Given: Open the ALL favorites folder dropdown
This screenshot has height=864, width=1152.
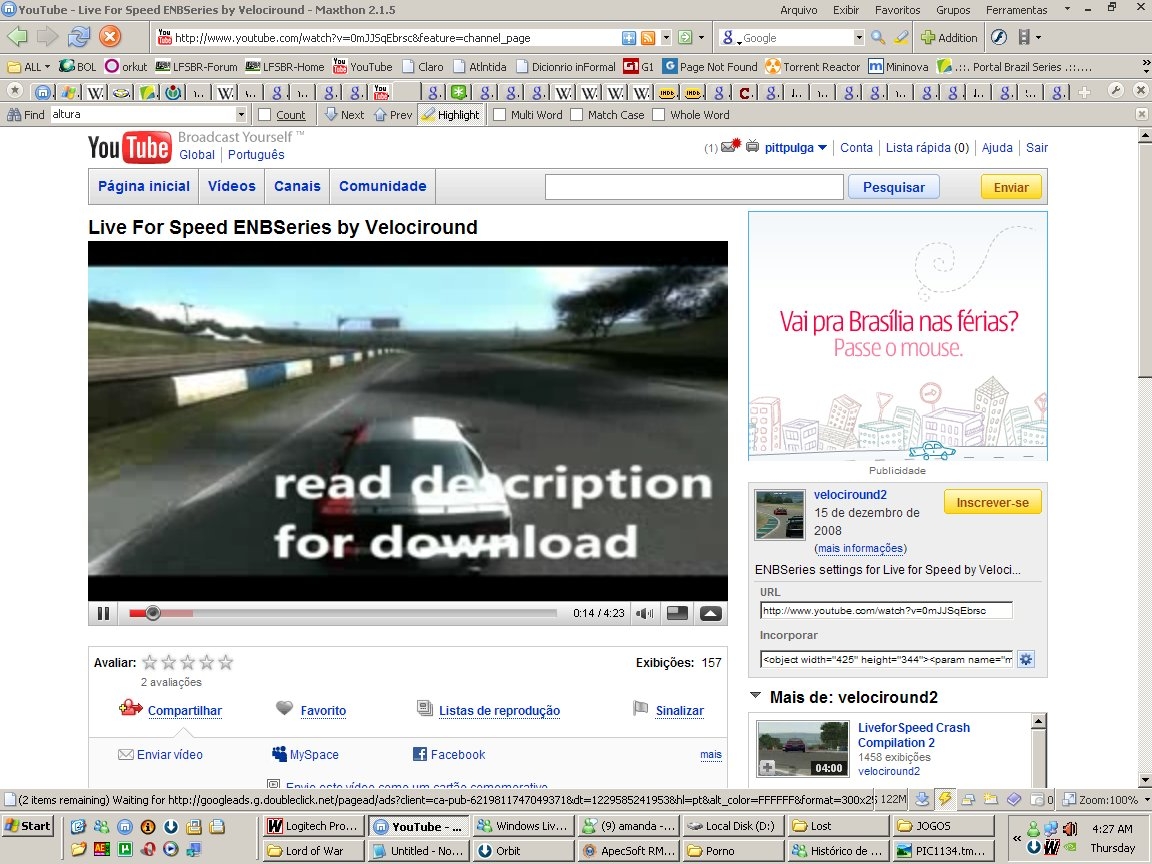Looking at the screenshot, I should coord(48,67).
